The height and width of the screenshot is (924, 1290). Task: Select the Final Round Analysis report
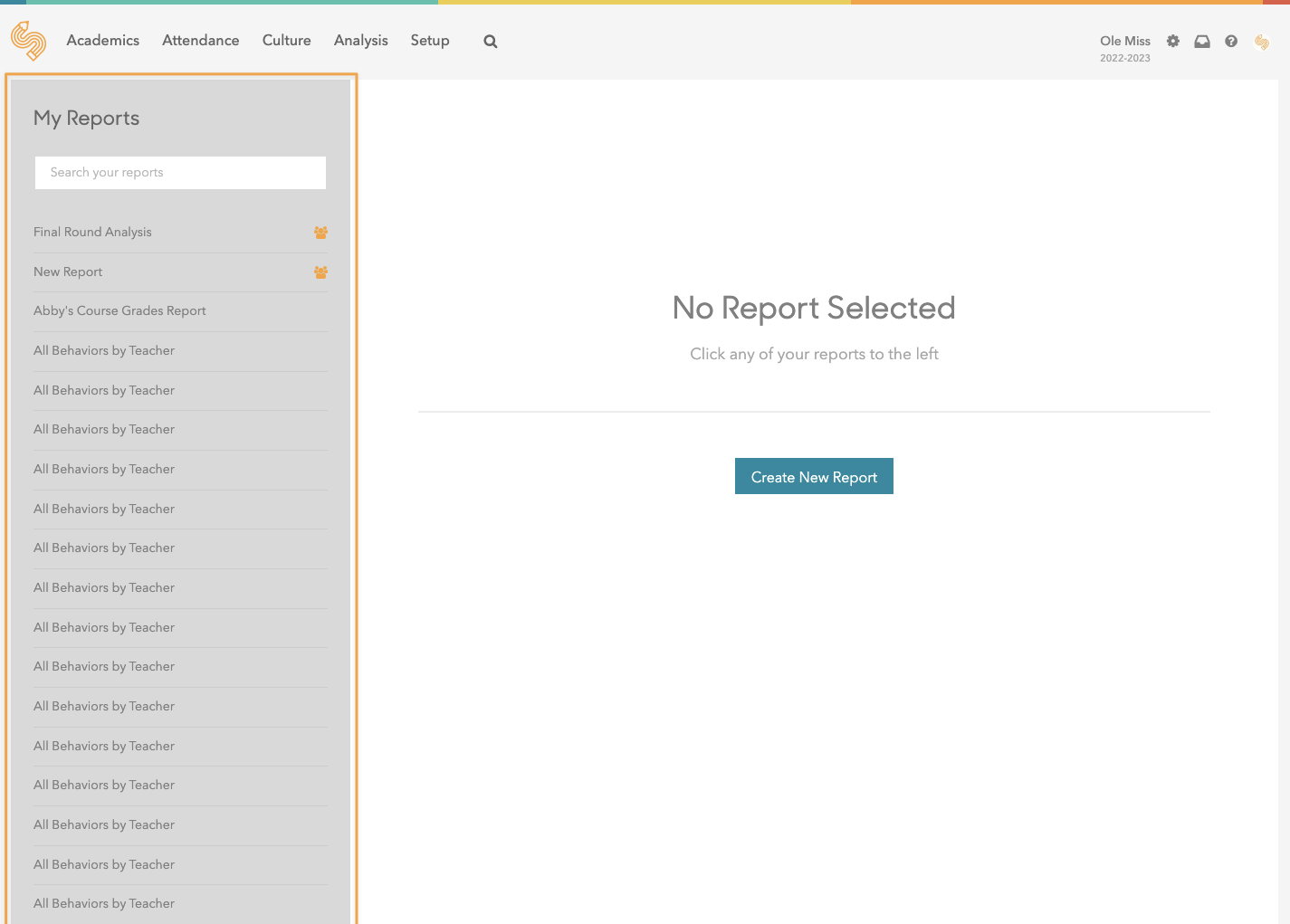(93, 233)
